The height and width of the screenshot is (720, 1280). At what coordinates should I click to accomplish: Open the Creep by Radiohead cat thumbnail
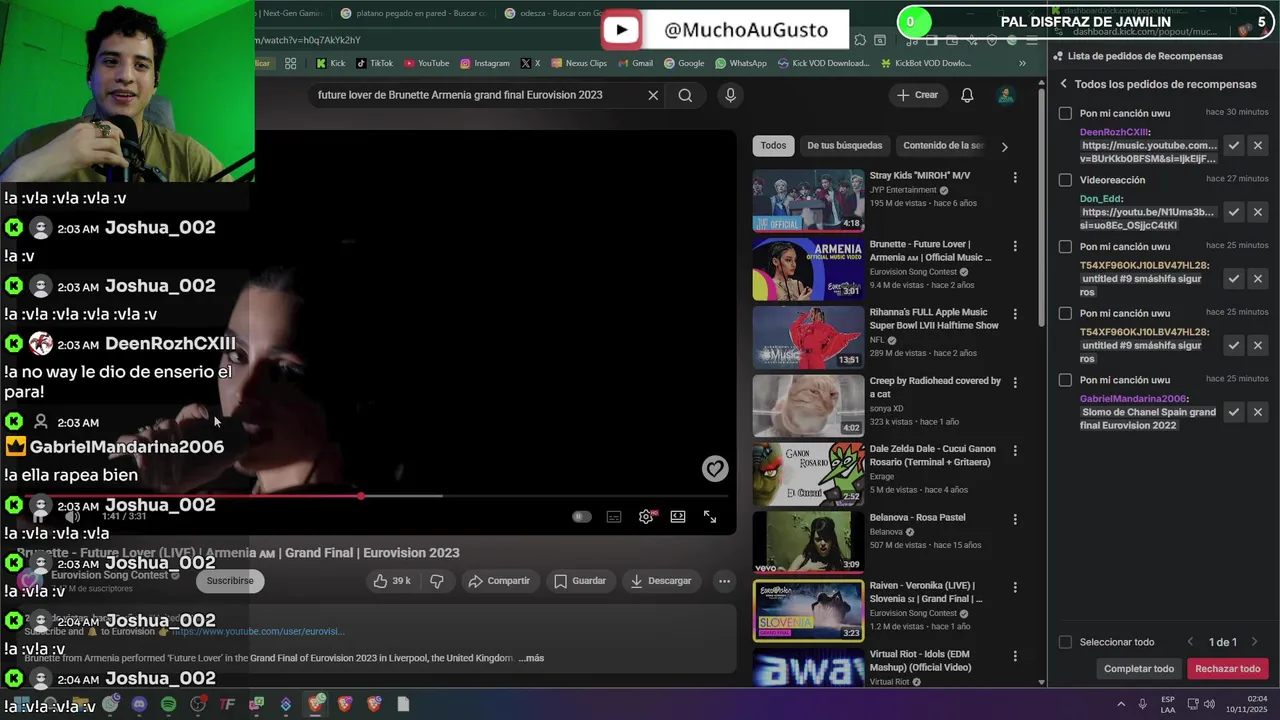(808, 405)
